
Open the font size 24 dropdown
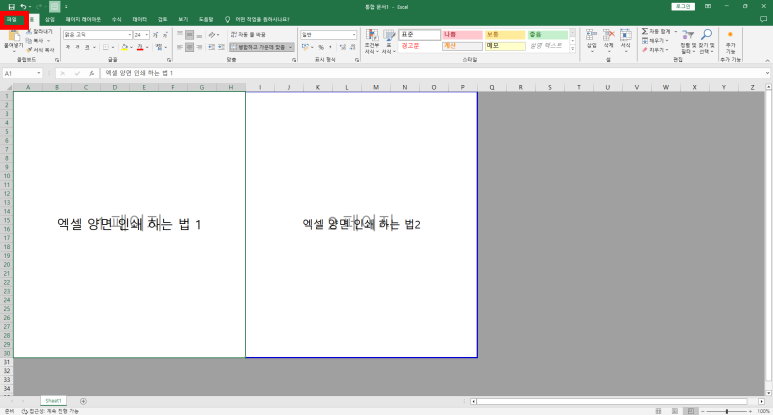point(146,35)
